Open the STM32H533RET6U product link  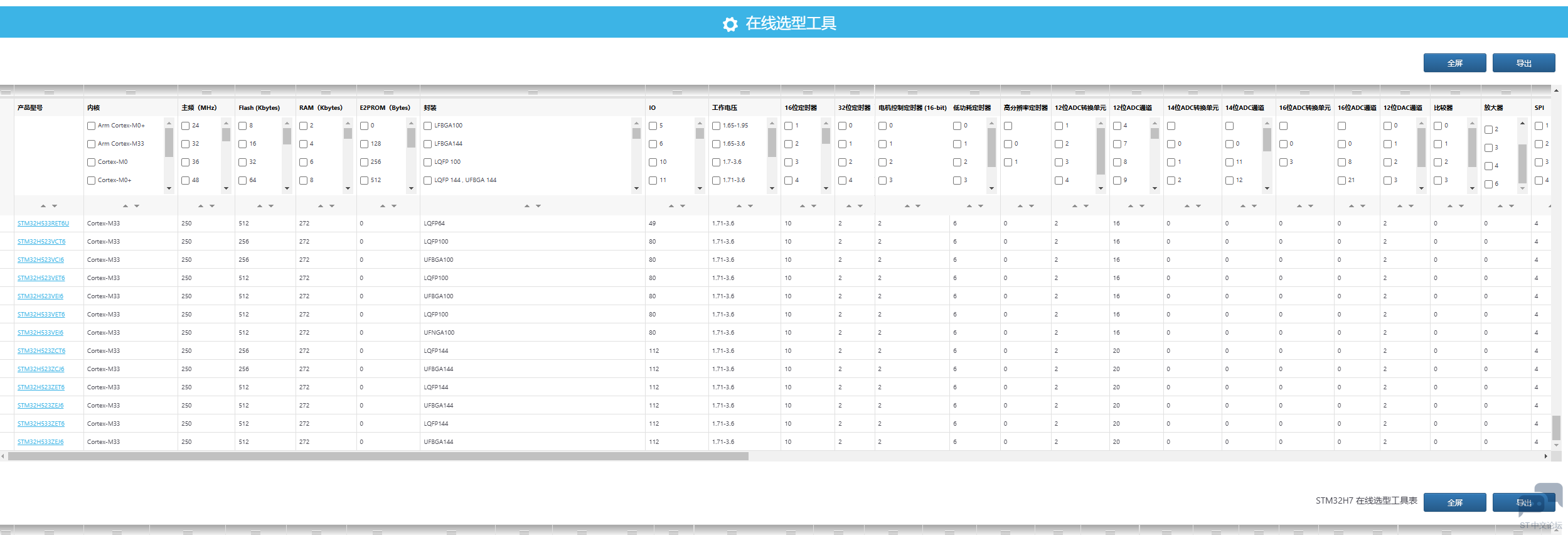43,224
